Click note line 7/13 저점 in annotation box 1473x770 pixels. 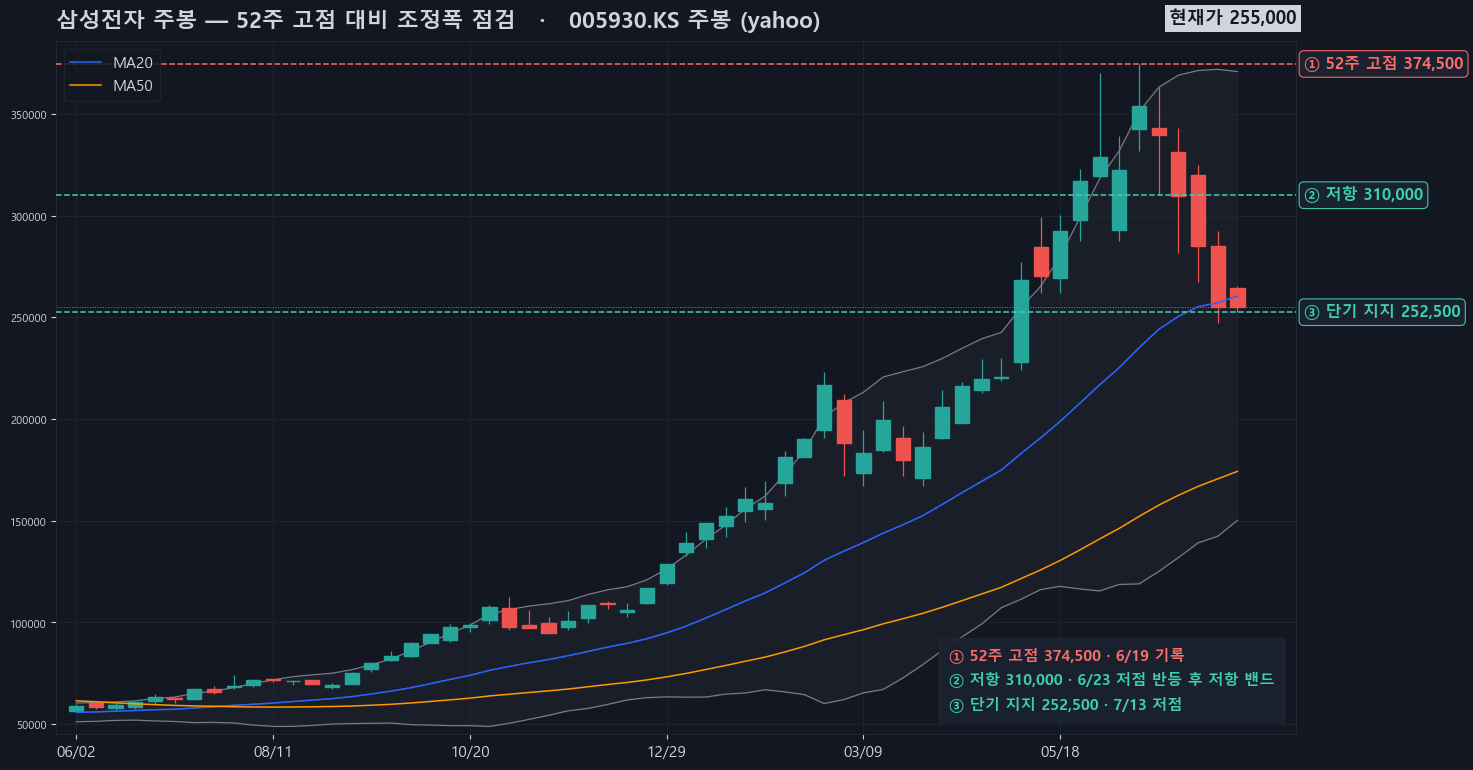[1065, 705]
